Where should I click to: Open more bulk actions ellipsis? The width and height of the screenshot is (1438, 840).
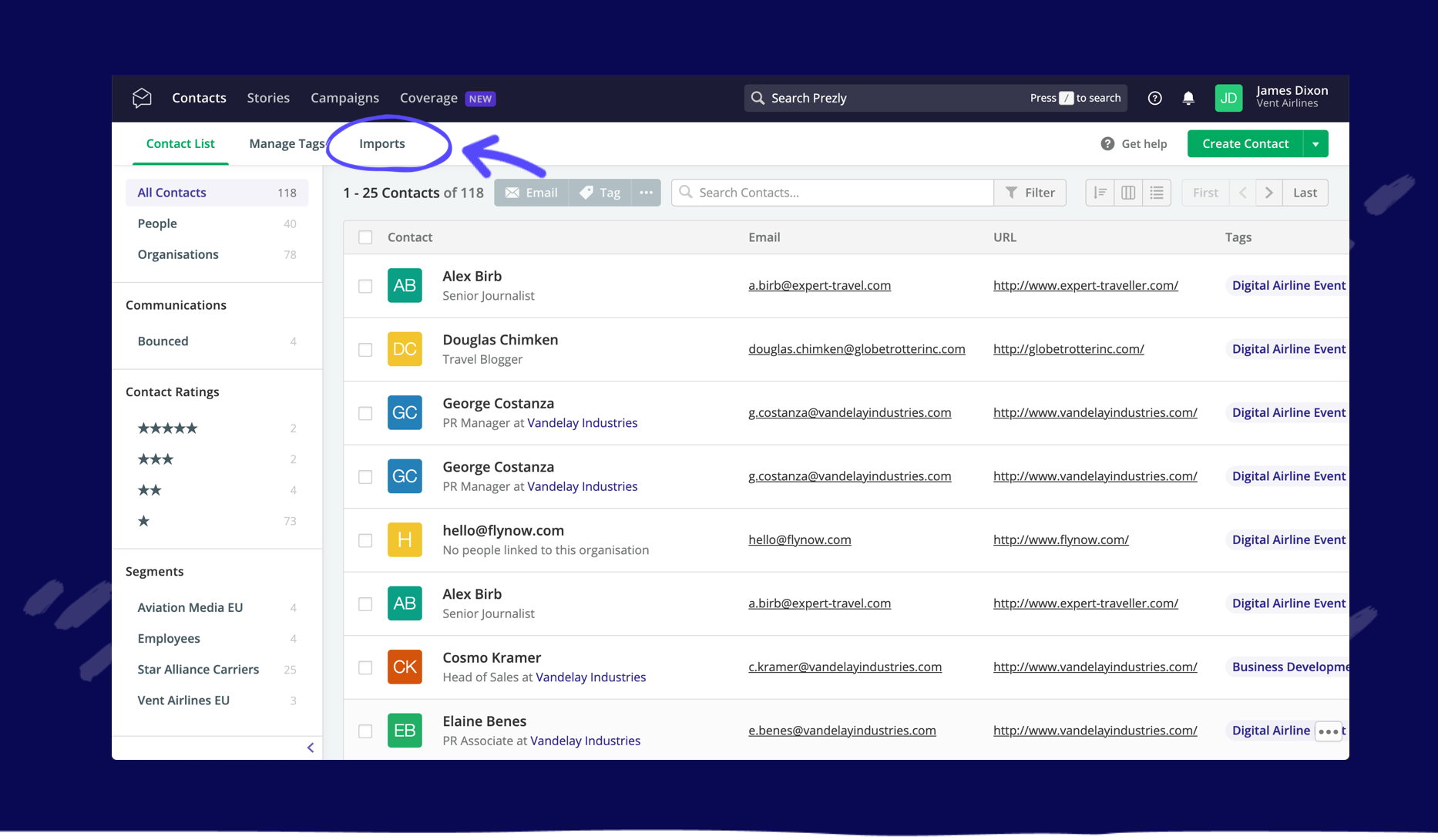click(646, 193)
